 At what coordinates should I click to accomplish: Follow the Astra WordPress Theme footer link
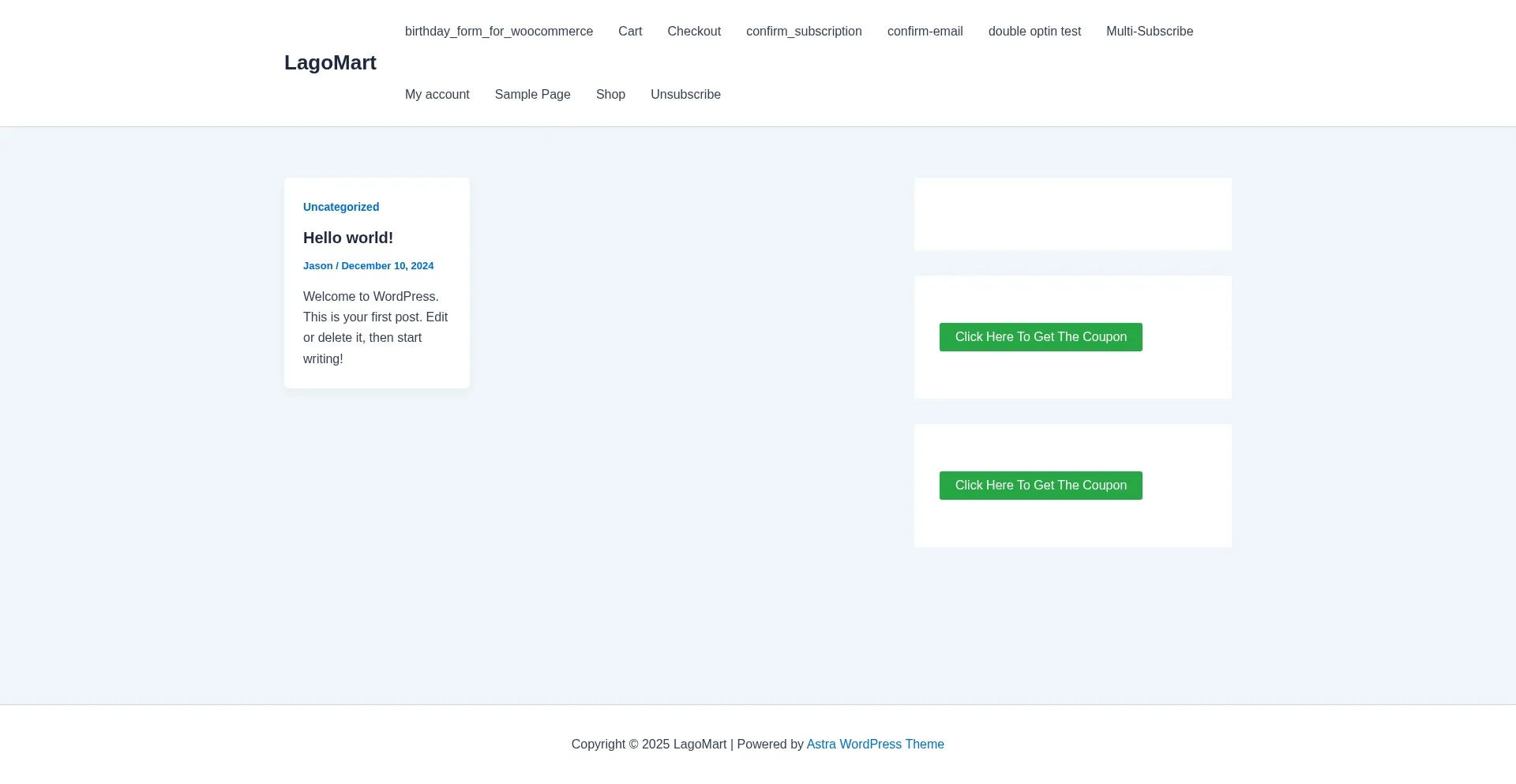tap(874, 745)
